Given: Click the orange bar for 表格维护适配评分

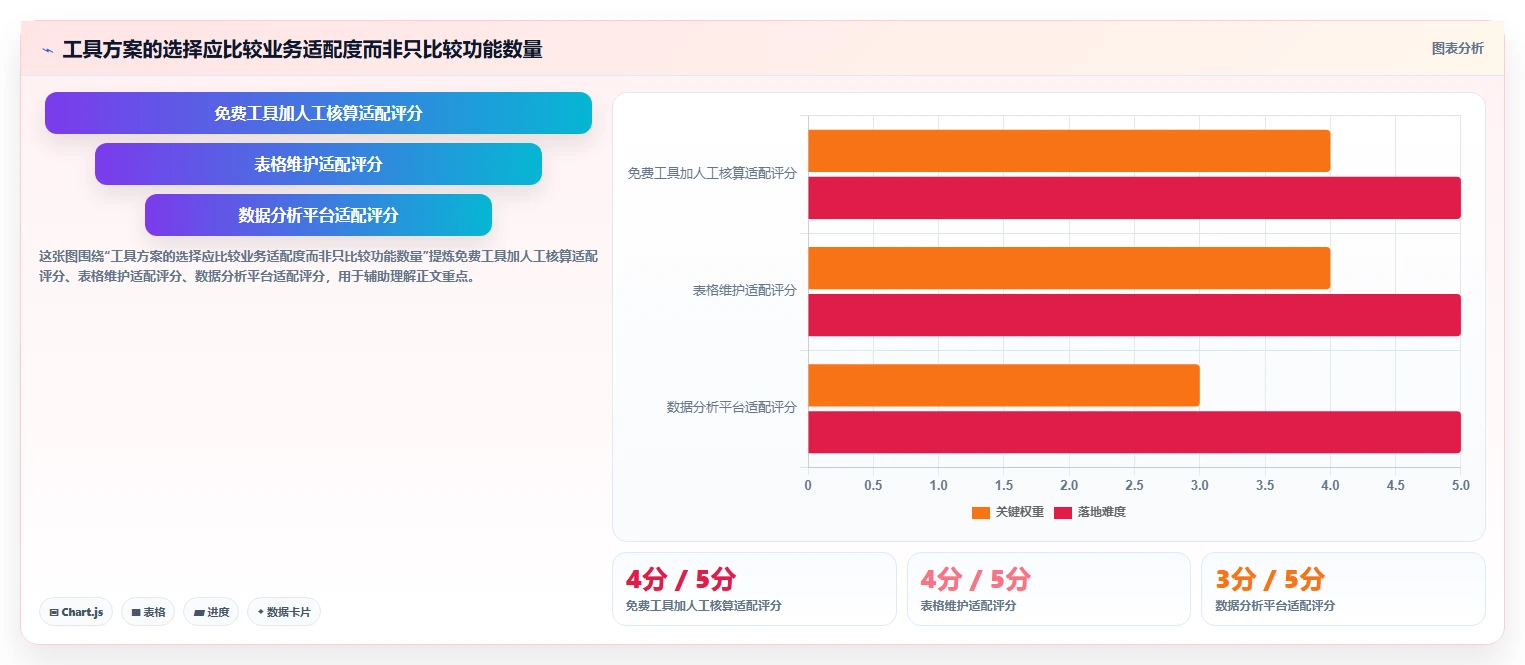Looking at the screenshot, I should (1069, 268).
